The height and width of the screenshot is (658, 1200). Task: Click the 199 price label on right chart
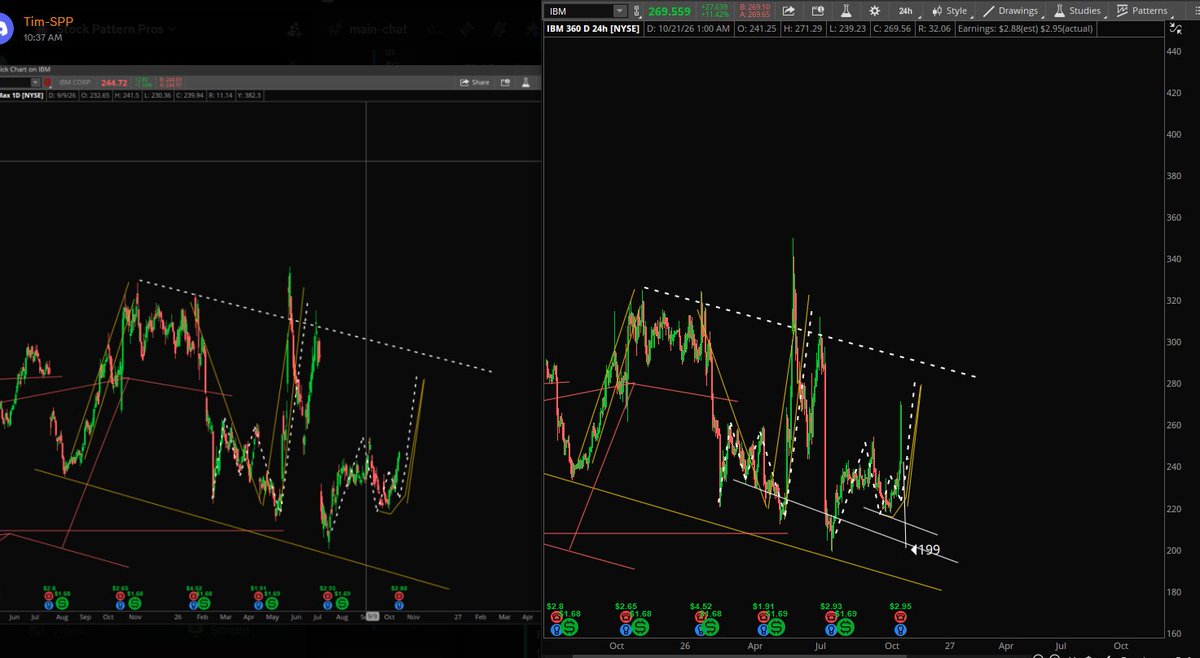pyautogui.click(x=926, y=549)
